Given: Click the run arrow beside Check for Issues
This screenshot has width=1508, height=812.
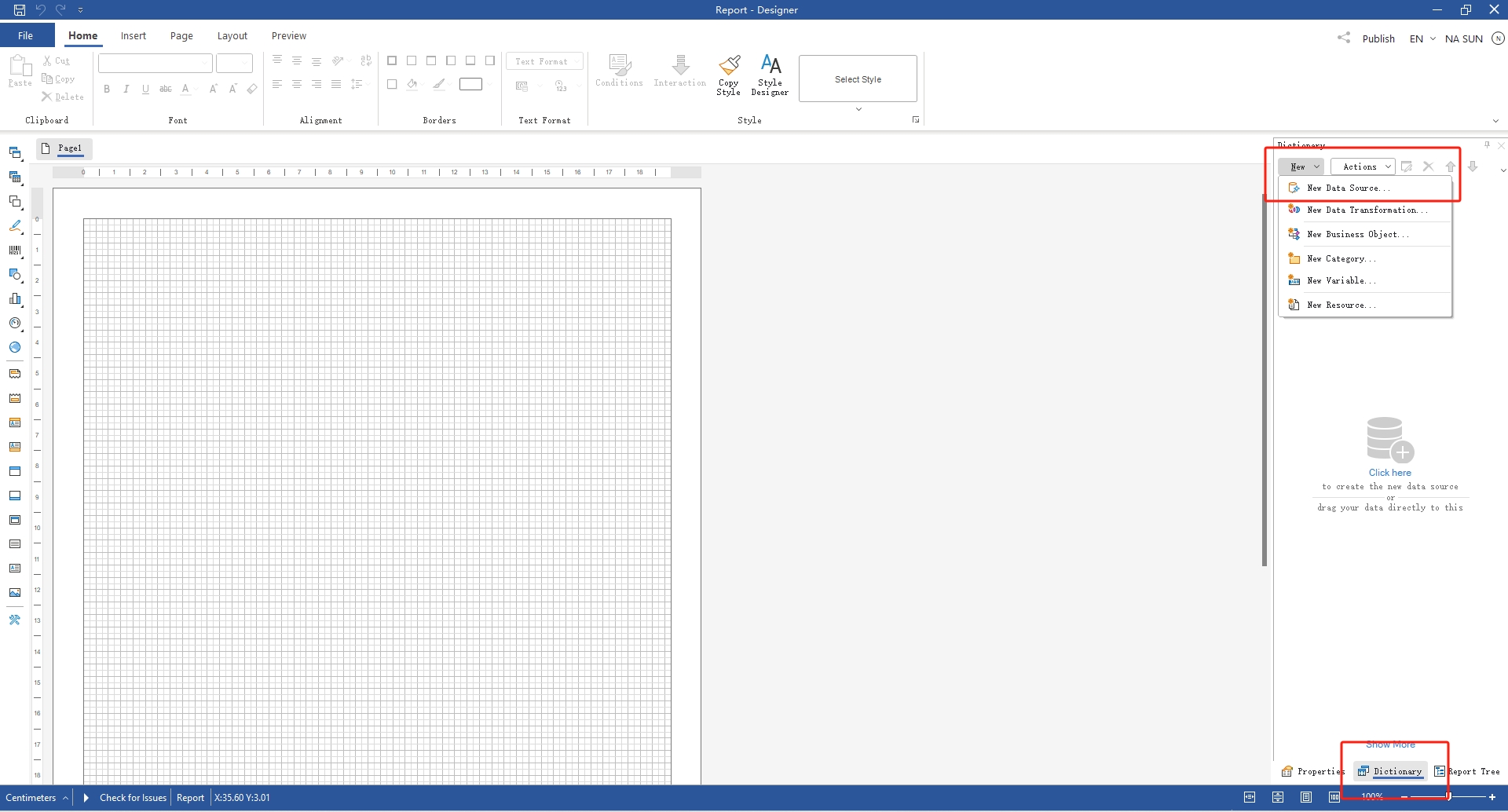Looking at the screenshot, I should point(86,798).
